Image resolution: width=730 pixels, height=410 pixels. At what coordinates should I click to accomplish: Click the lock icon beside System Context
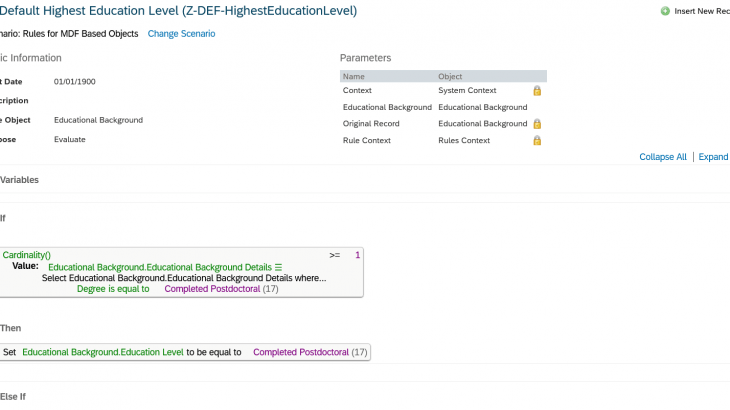tap(537, 91)
